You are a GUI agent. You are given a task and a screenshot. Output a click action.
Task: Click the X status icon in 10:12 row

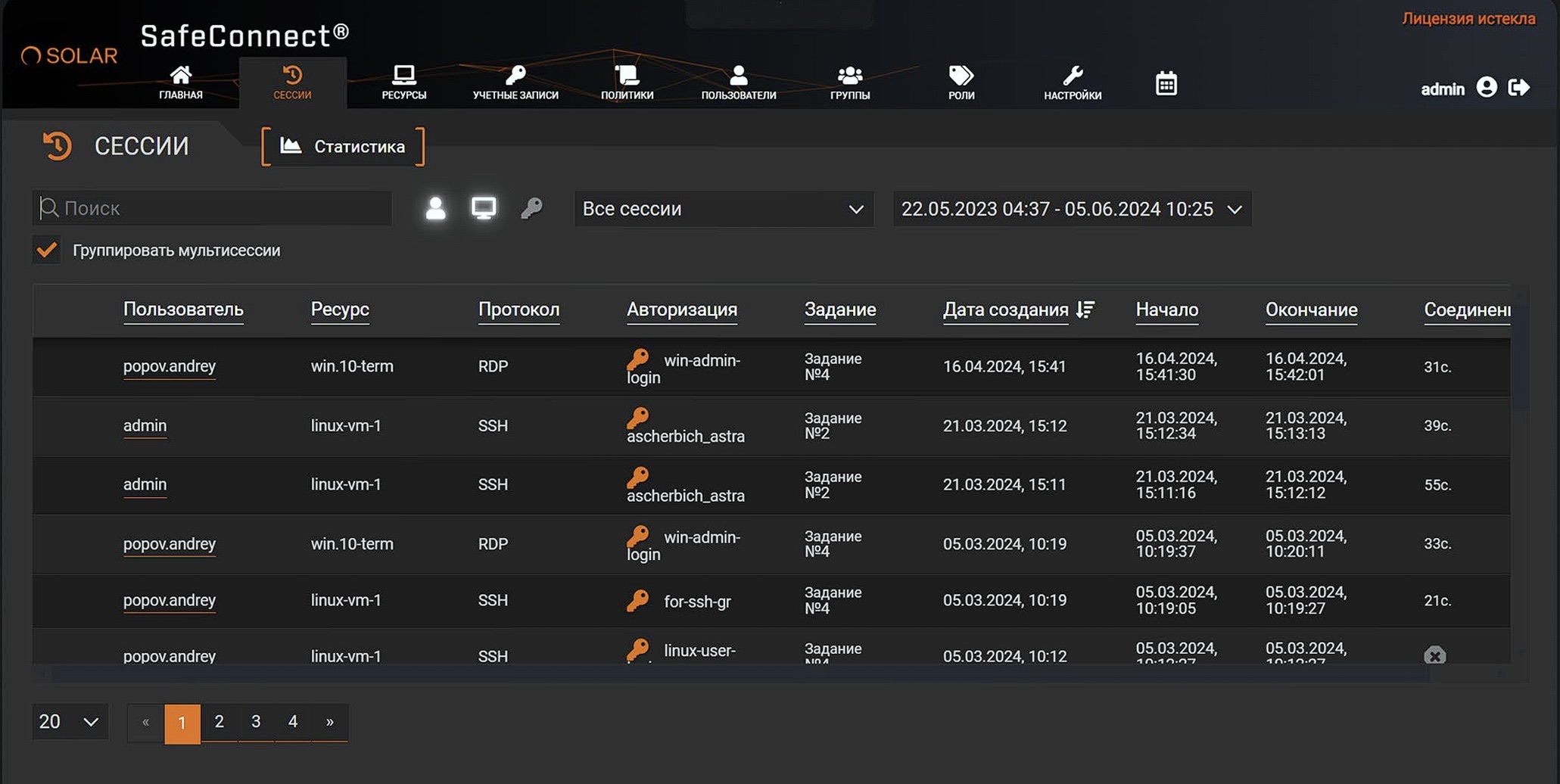(x=1434, y=655)
